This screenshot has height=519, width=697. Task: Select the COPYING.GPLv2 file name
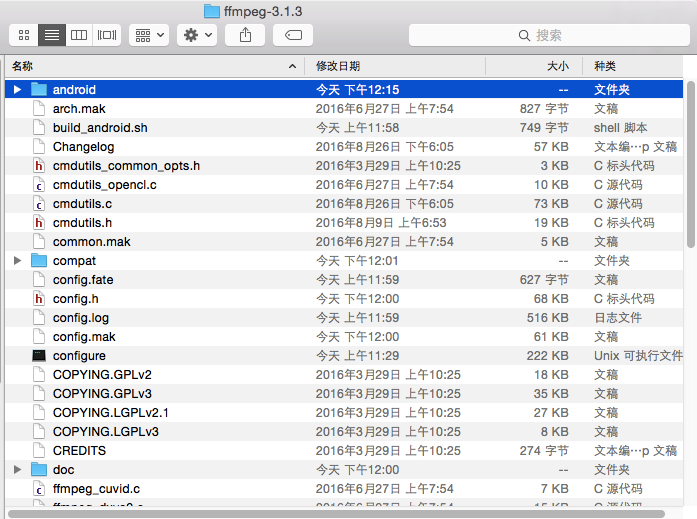tap(102, 375)
